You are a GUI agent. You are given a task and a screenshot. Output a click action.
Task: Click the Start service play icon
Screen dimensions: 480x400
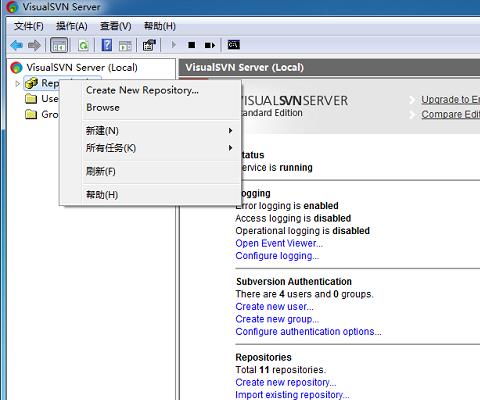(x=173, y=45)
